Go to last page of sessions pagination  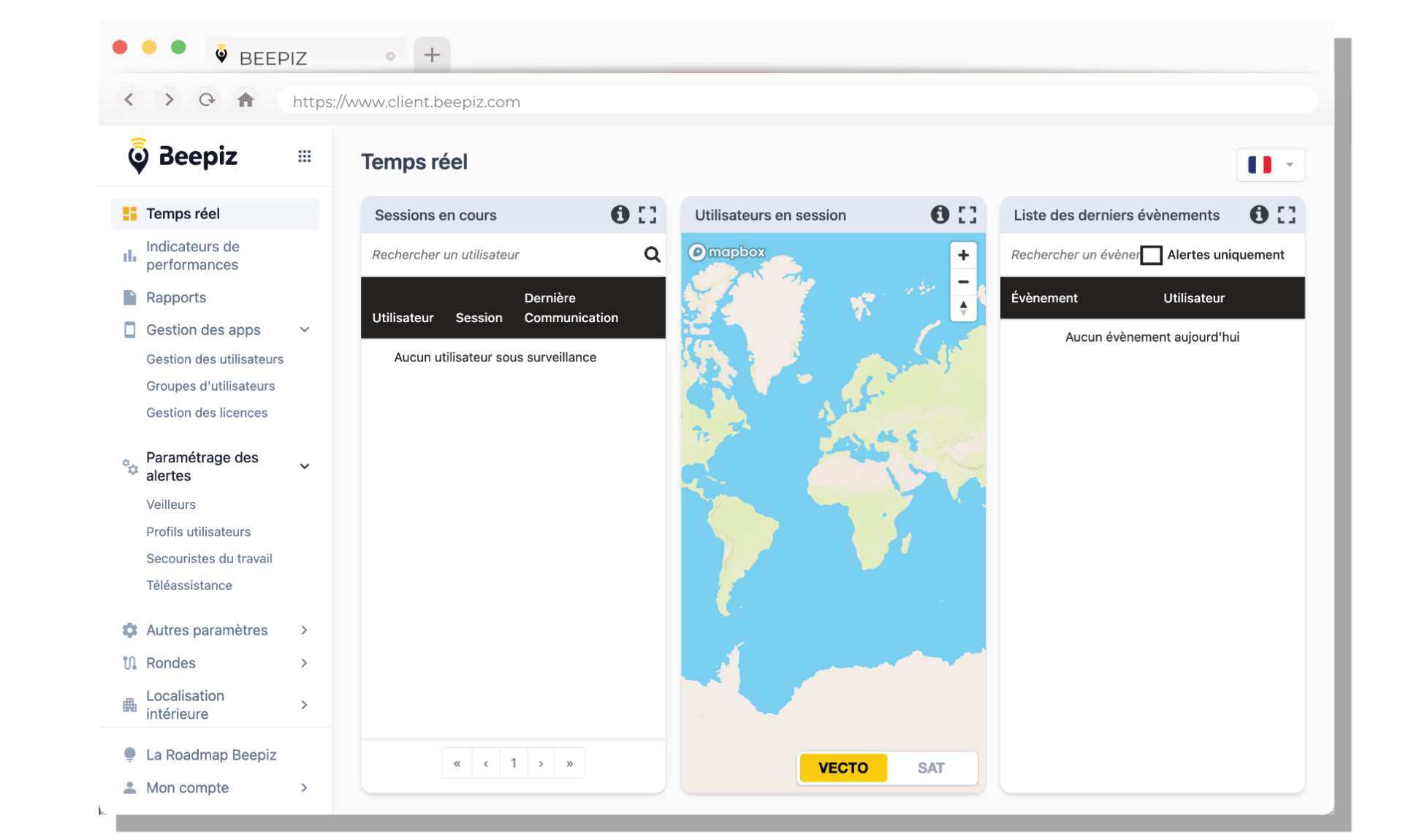570,763
